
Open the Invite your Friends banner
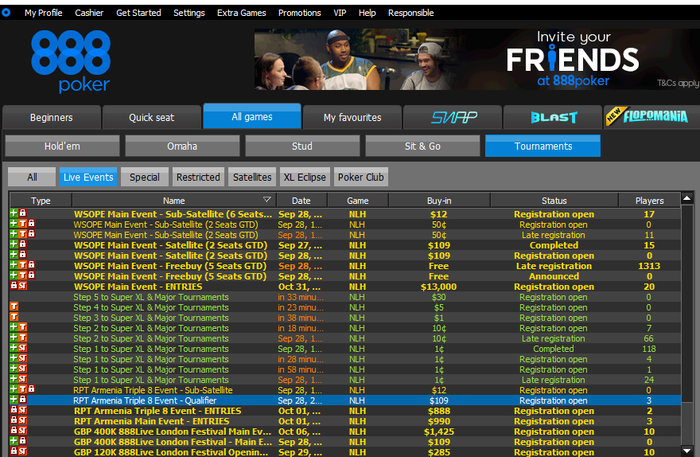pos(477,59)
